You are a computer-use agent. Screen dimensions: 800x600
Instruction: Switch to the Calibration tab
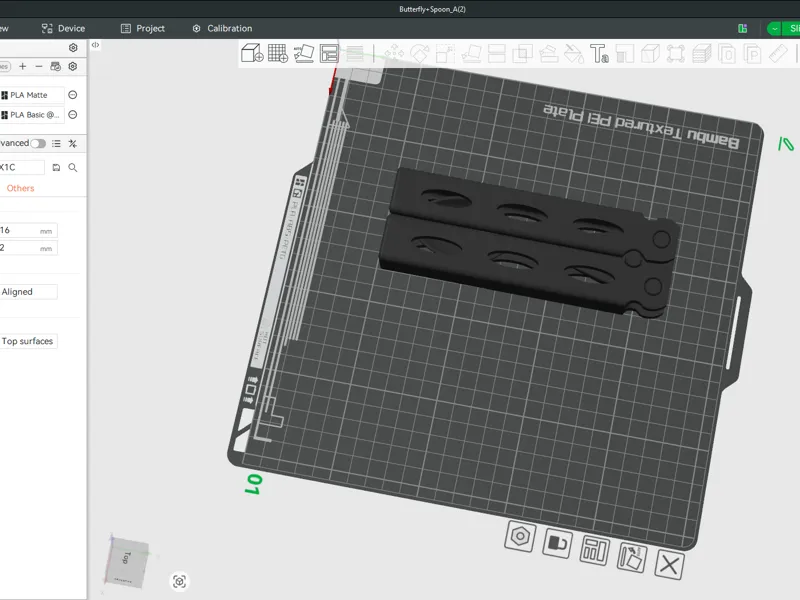pos(222,29)
